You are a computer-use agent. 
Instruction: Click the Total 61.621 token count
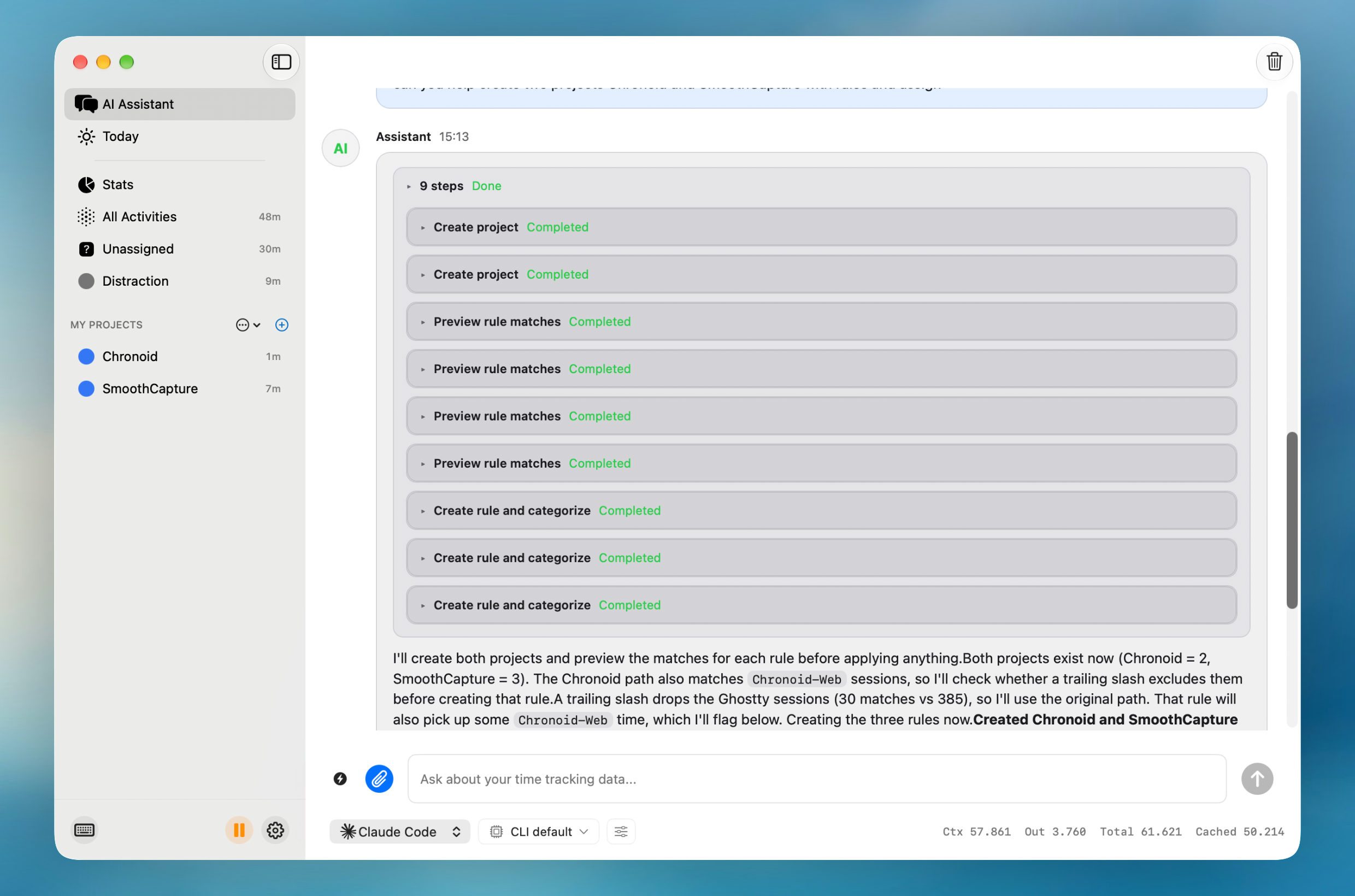pyautogui.click(x=1141, y=832)
